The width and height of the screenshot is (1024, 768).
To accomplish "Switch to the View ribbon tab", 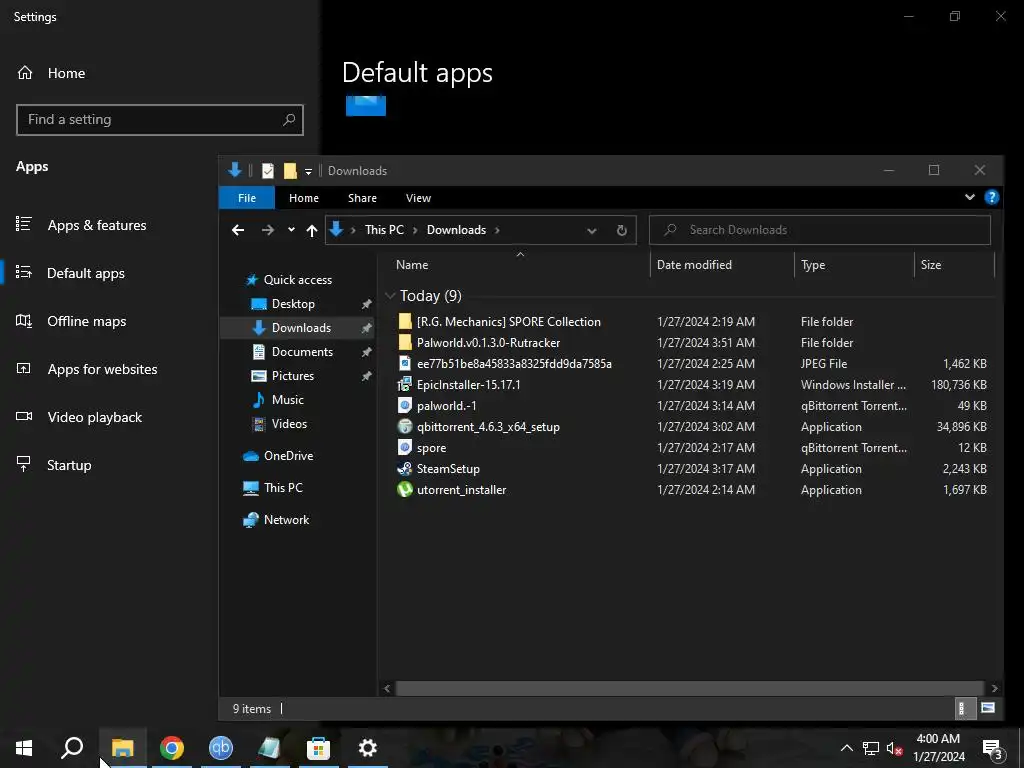I will coord(418,198).
